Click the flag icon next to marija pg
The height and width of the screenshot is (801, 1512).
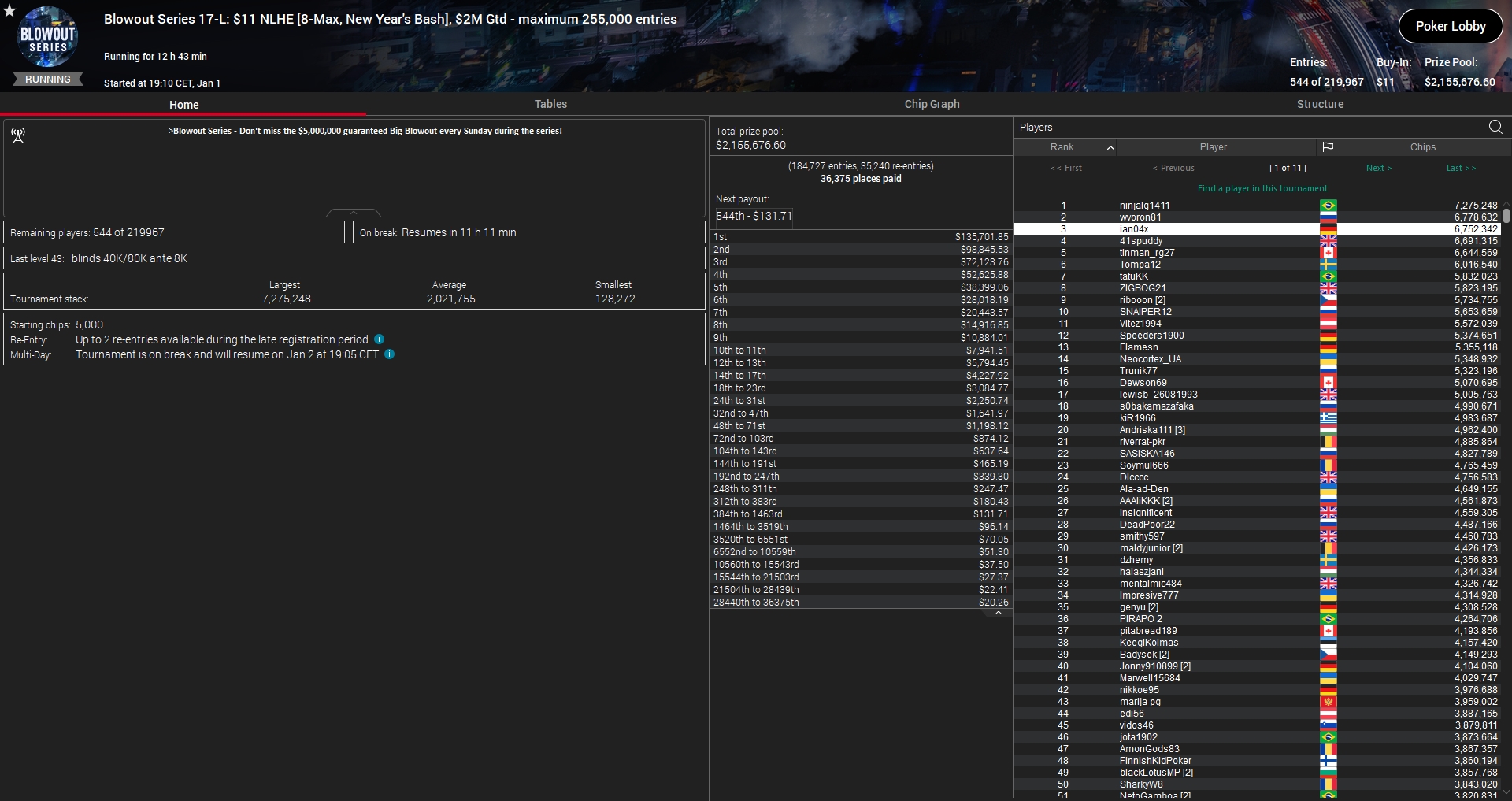(1328, 702)
